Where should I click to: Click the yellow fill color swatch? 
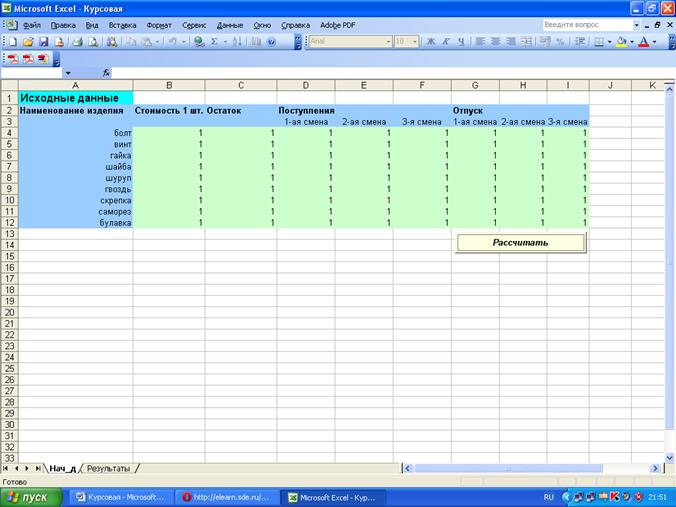click(621, 42)
